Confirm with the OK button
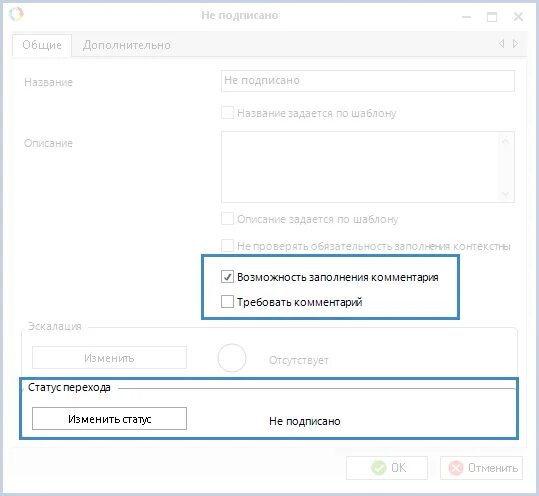This screenshot has width=539, height=496. coord(387,468)
